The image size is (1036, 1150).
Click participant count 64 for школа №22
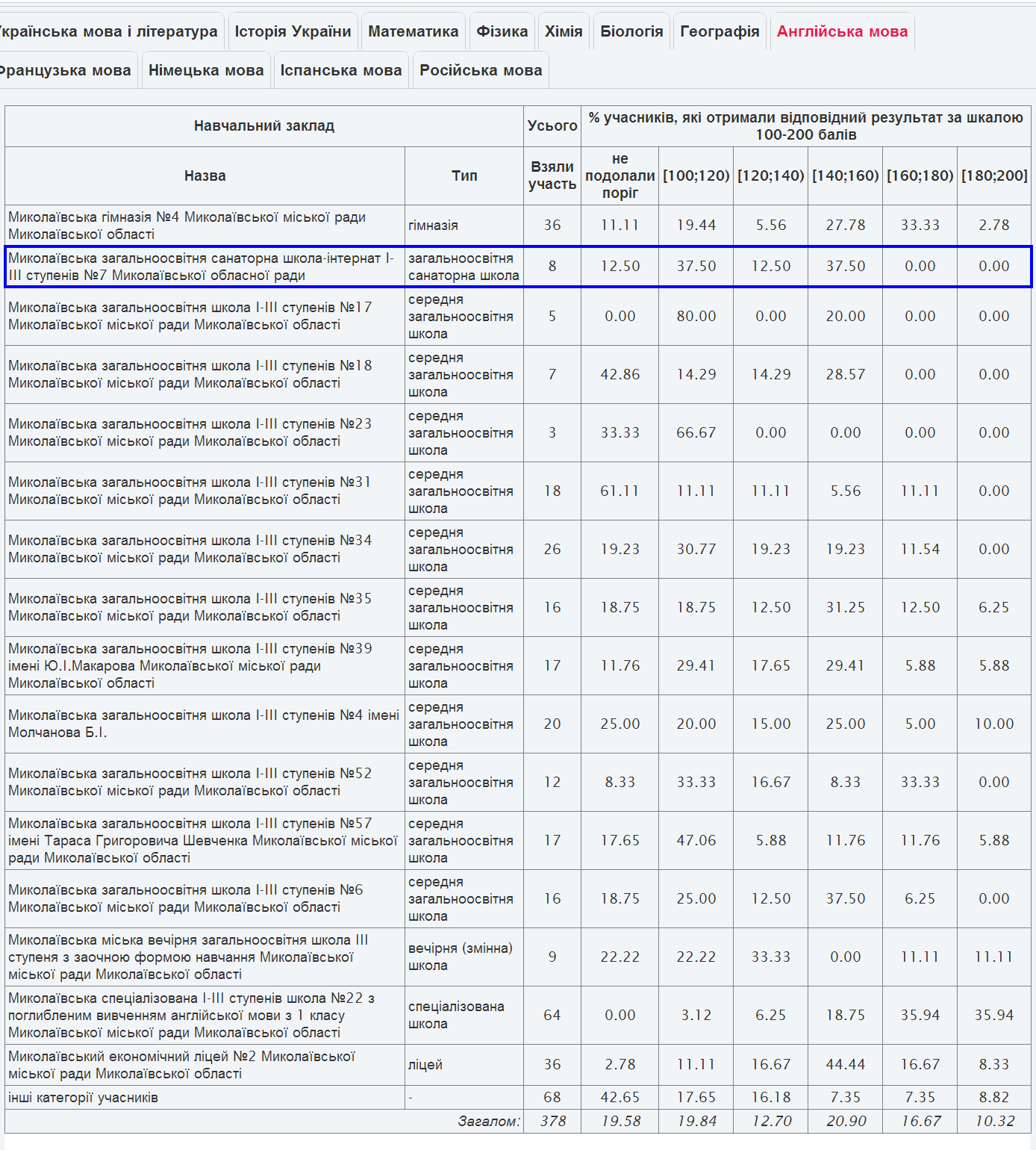point(552,1015)
